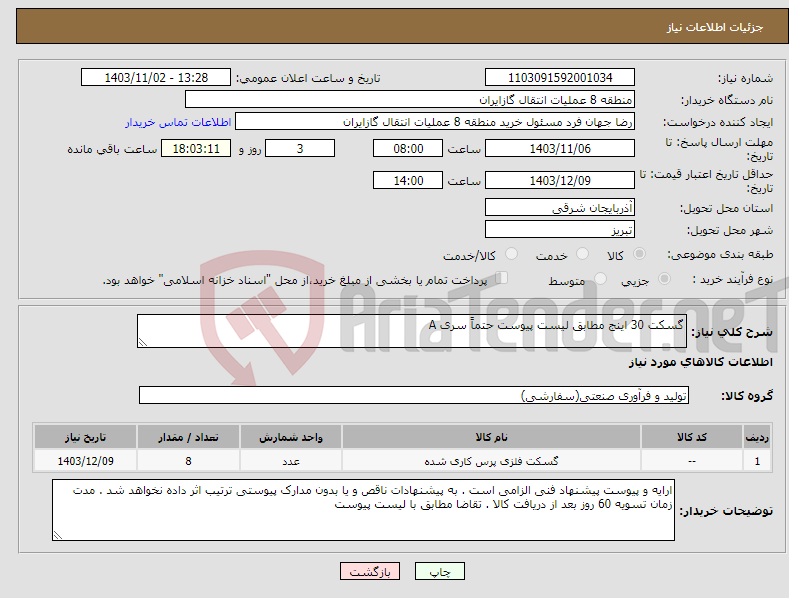This screenshot has height=598, width=789.
Task: Click the announcement date field 1403/11/02 - 13:28
Action: click(x=156, y=78)
